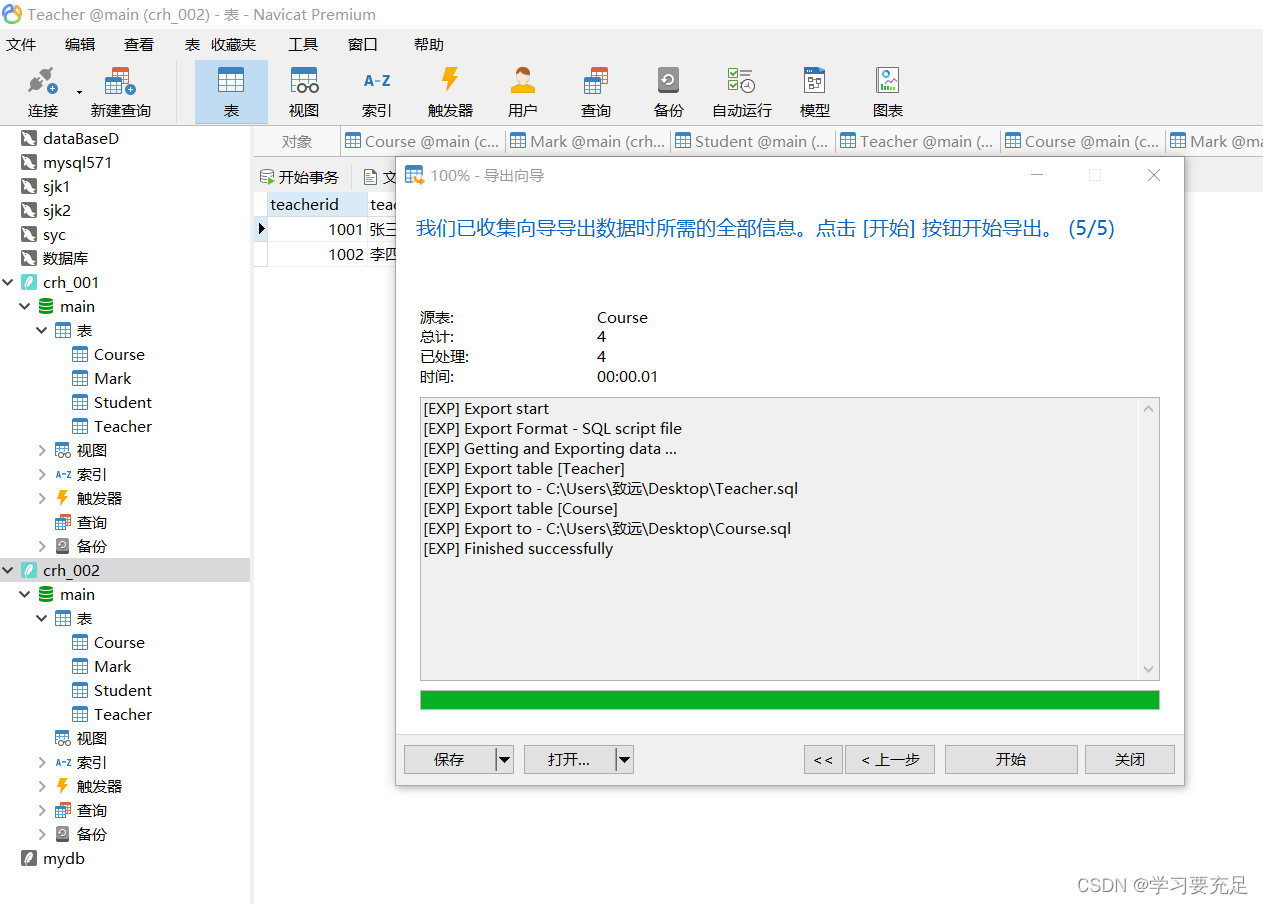
Task: Select the 表 tables toolbar button
Action: coord(231,92)
